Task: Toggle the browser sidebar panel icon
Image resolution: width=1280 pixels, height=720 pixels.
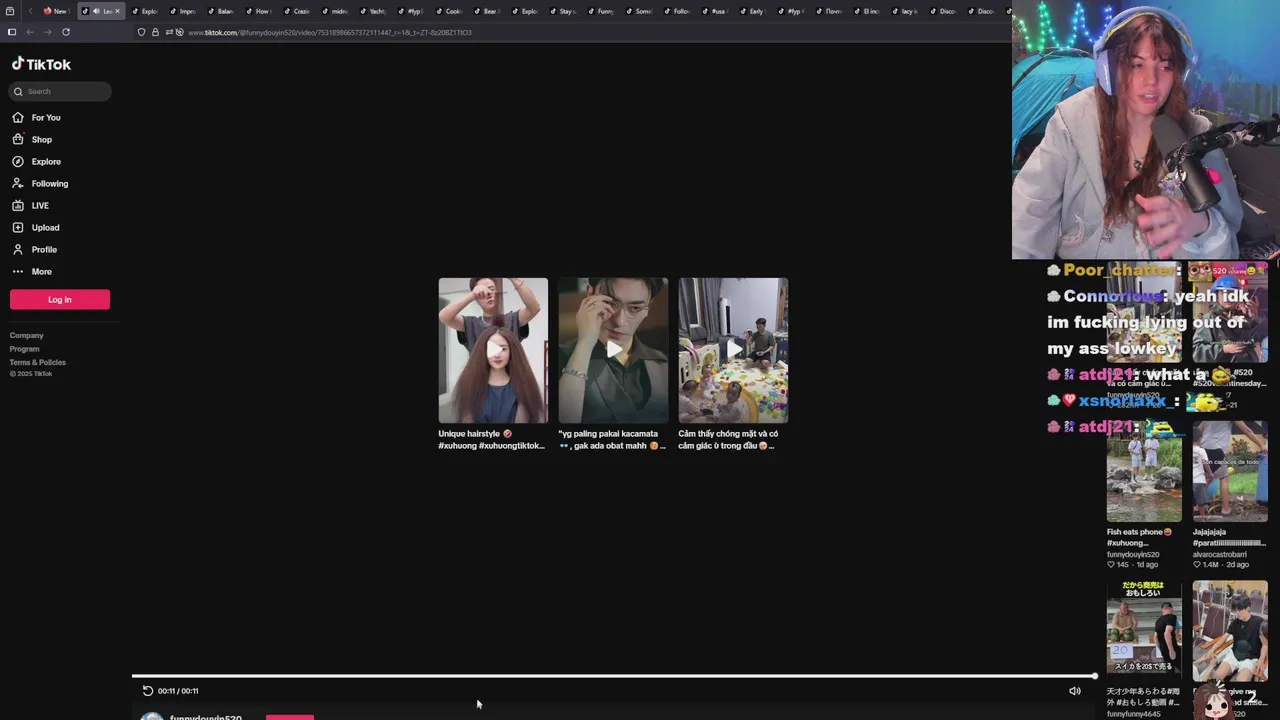Action: 12,32
